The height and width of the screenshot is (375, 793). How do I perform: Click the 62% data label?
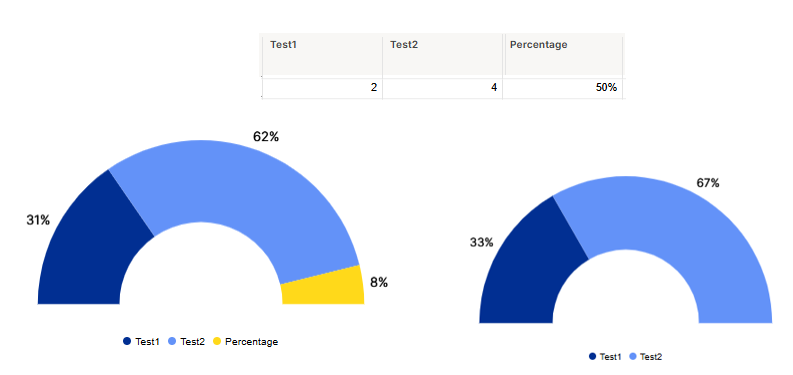point(266,137)
